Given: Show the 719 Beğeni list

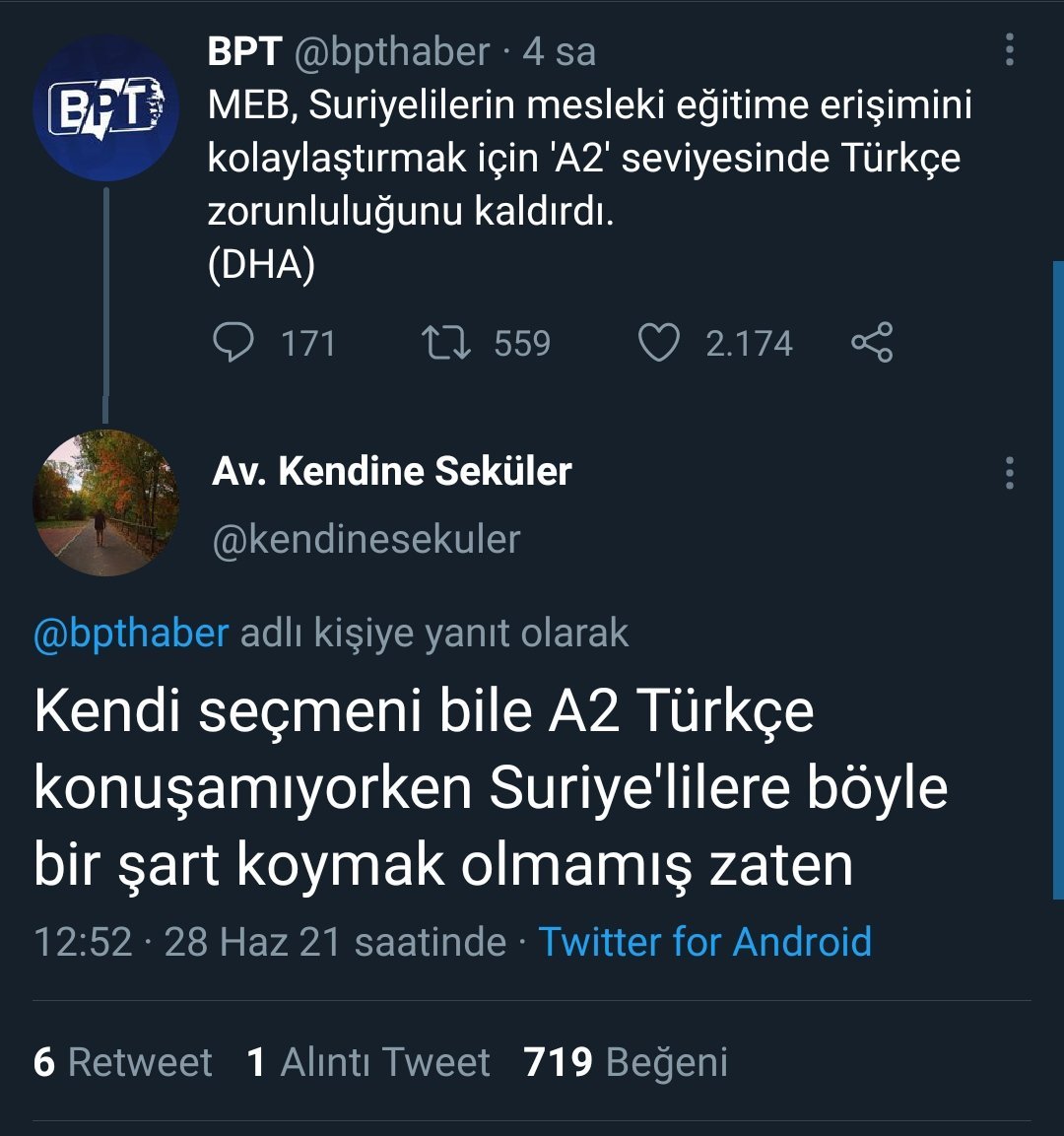Looking at the screenshot, I should [x=626, y=1062].
